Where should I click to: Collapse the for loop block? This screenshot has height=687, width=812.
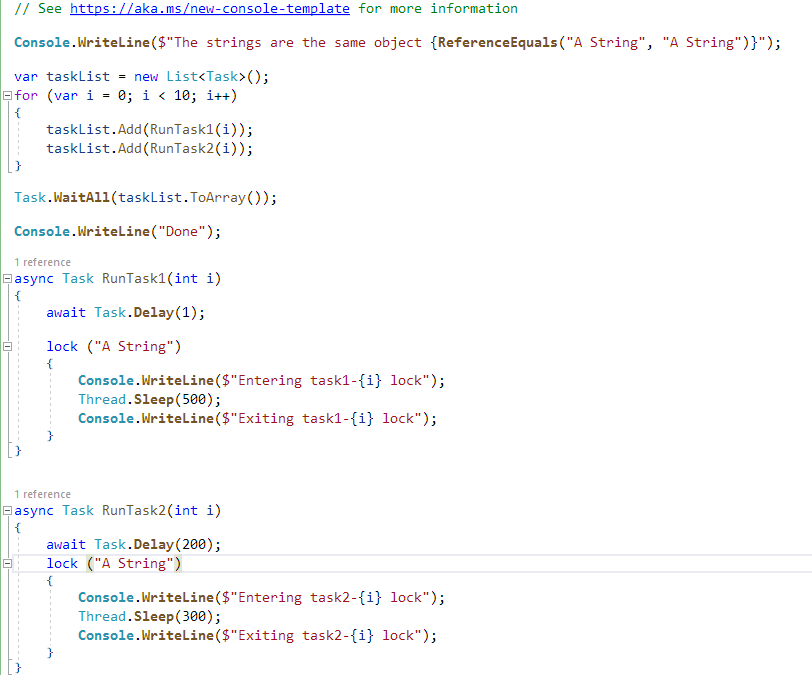[x=7, y=95]
